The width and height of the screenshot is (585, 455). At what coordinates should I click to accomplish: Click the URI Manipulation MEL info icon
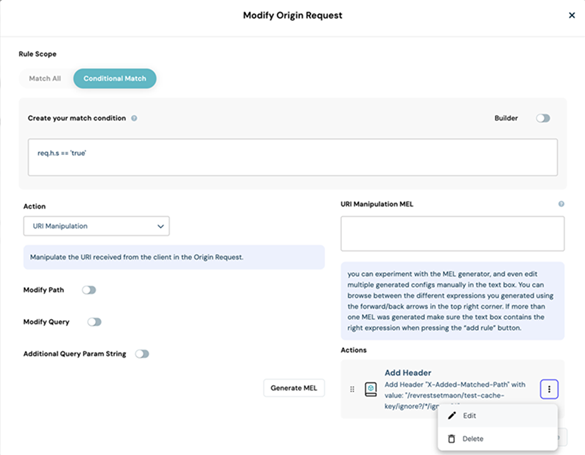561,204
